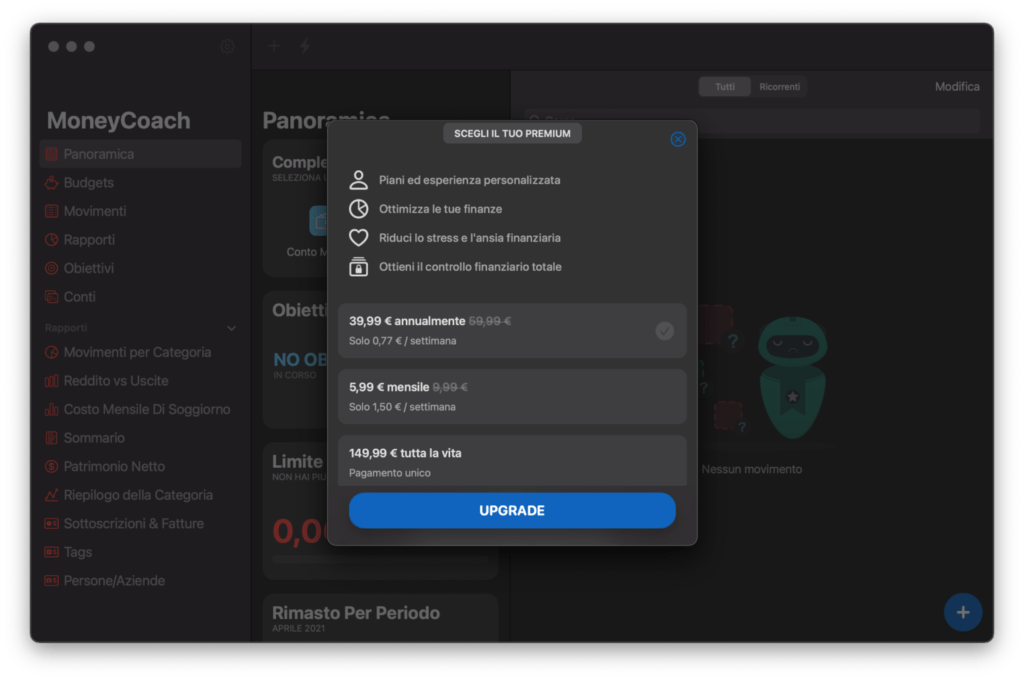Click the Conti wallet icon
This screenshot has width=1024, height=680.
pos(52,297)
